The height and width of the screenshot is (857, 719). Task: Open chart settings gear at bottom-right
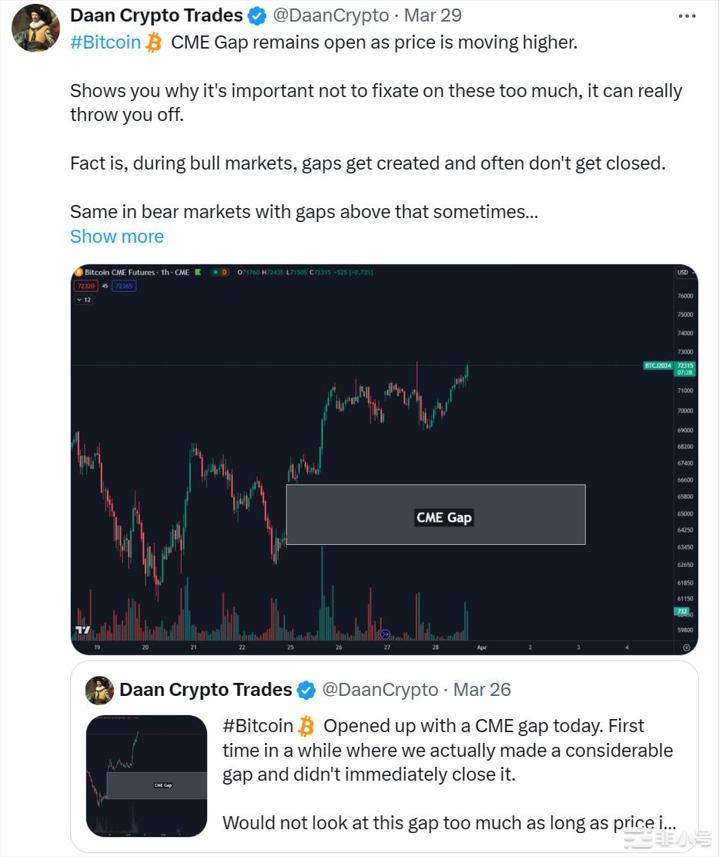coord(686,647)
